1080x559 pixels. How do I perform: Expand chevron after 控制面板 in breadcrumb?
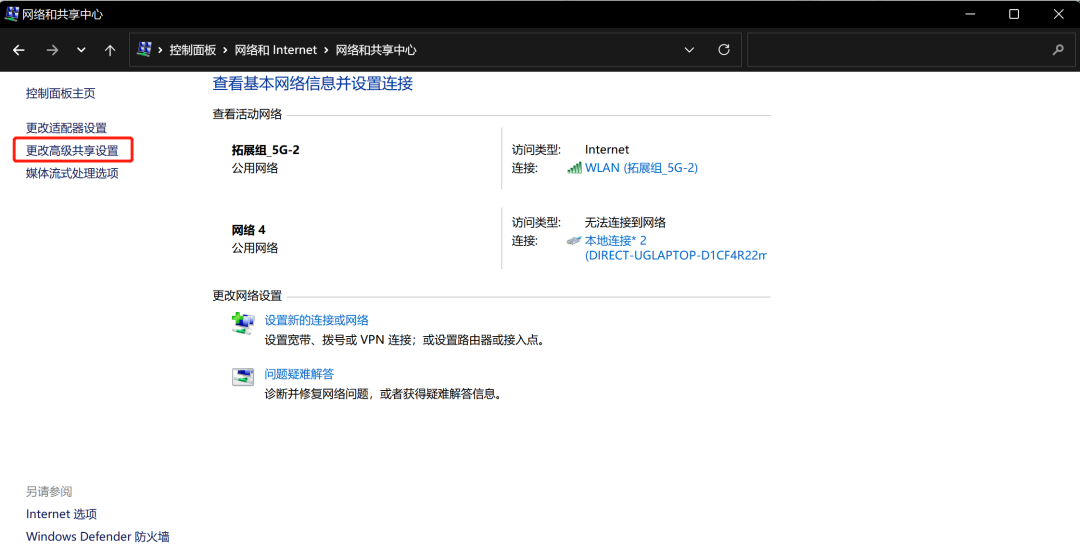pos(225,50)
